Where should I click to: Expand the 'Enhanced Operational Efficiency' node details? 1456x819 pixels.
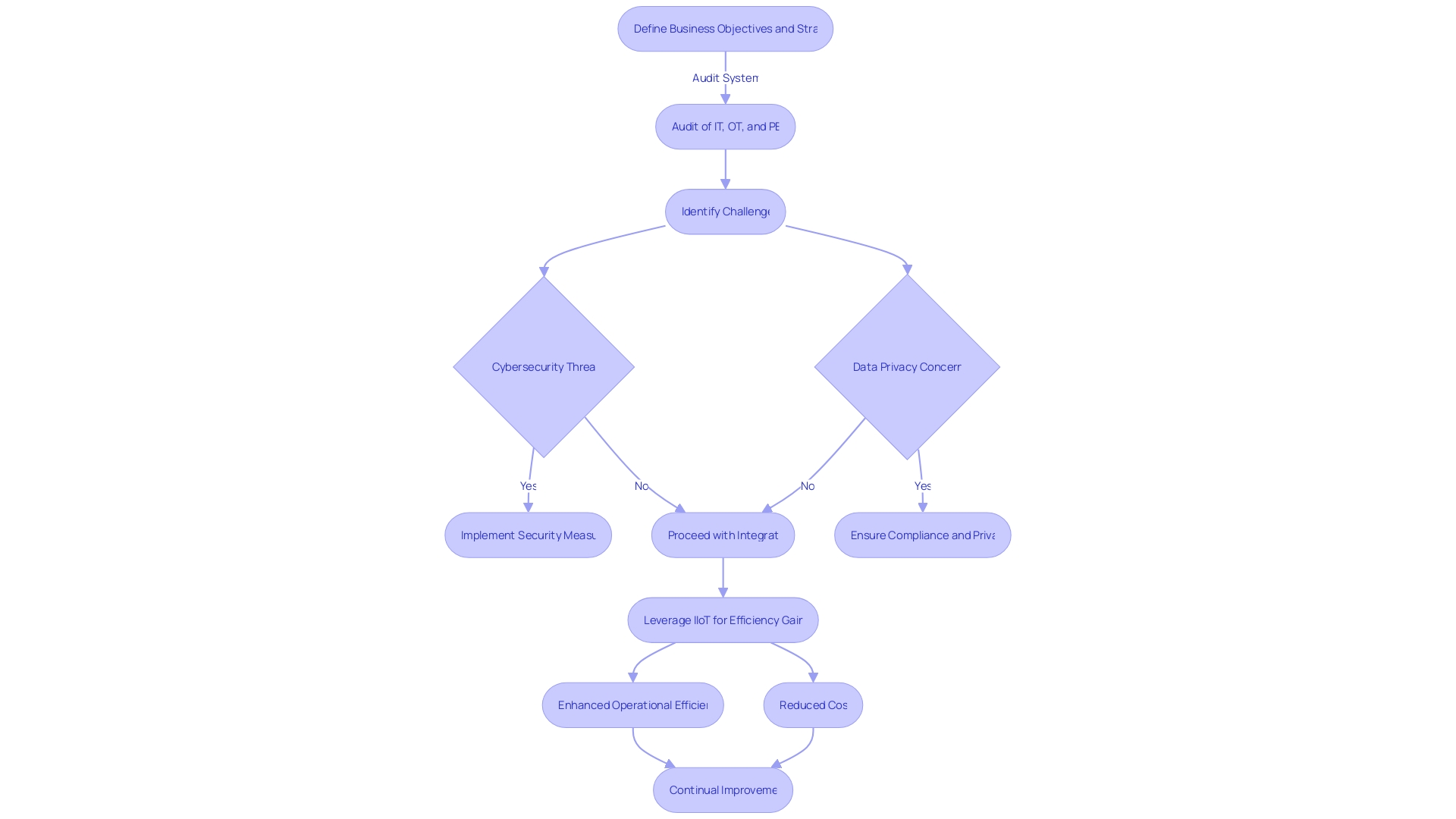[x=634, y=704]
